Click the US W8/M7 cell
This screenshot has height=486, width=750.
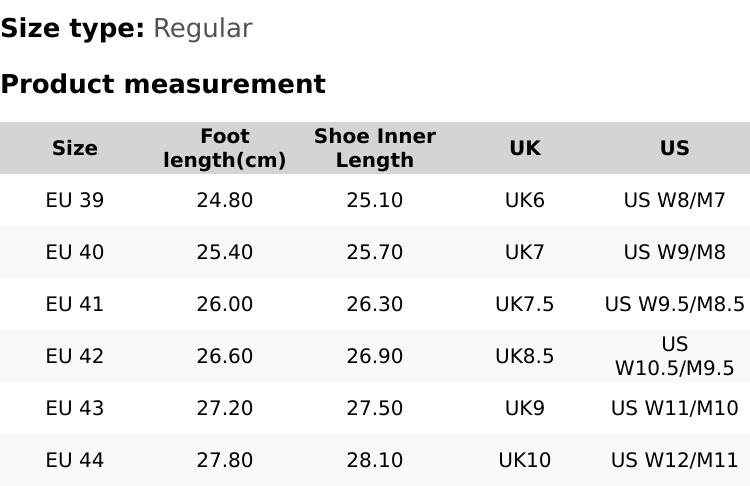(x=675, y=200)
